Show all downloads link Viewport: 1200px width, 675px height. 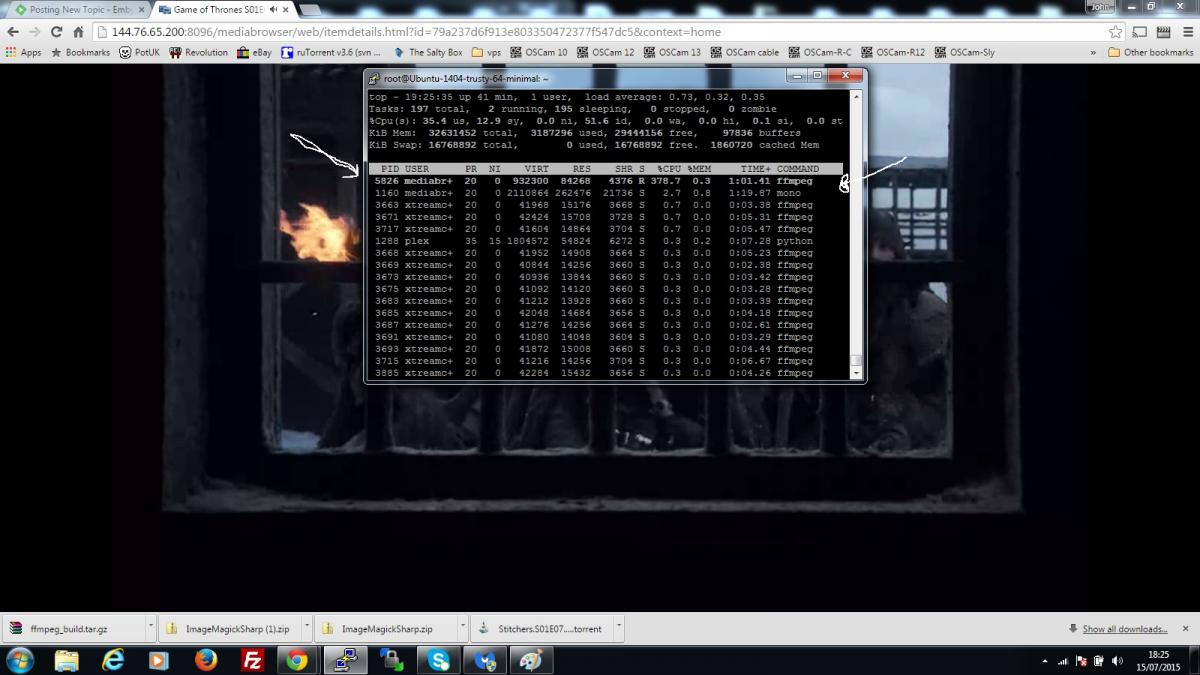coord(1124,629)
